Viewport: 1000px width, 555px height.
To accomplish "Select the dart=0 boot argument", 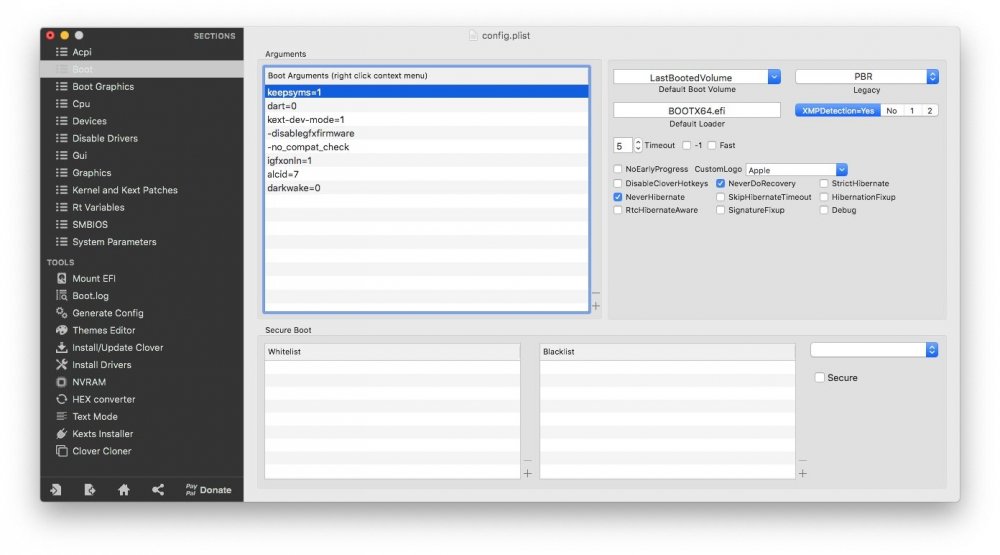I will [426, 106].
